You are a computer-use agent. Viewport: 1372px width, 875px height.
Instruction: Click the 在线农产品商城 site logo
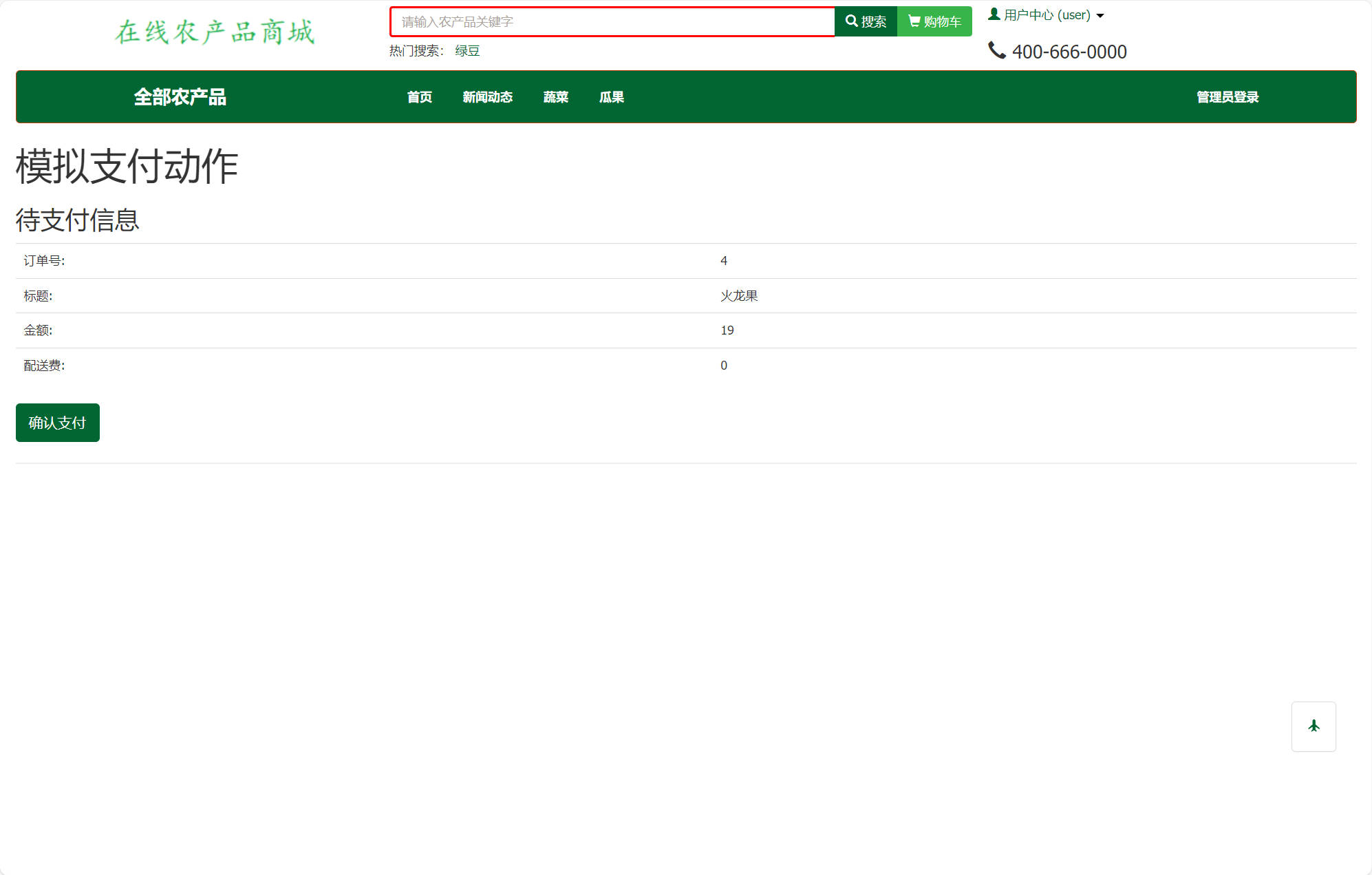[214, 32]
